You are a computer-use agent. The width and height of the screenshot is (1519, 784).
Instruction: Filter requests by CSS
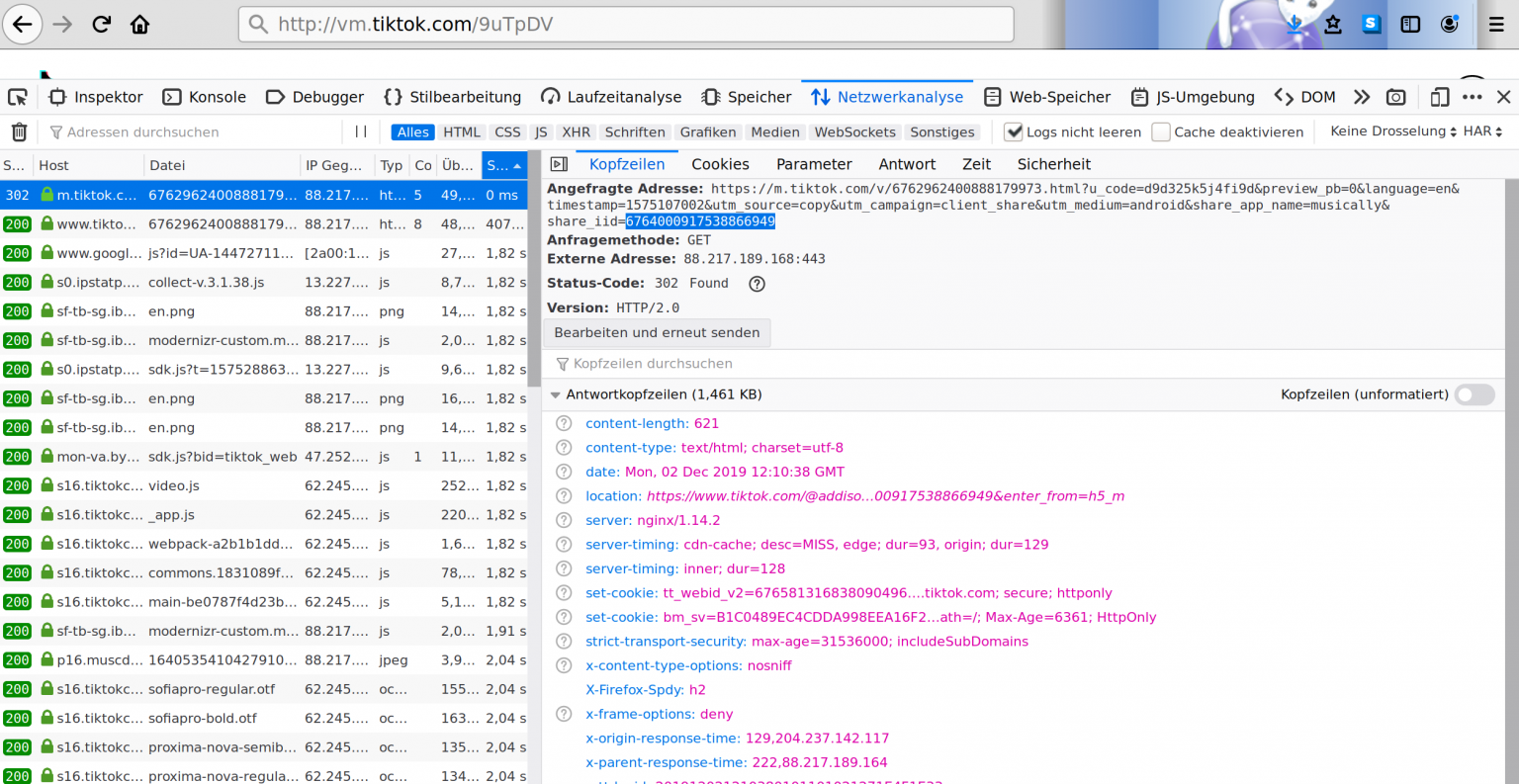pyautogui.click(x=507, y=132)
